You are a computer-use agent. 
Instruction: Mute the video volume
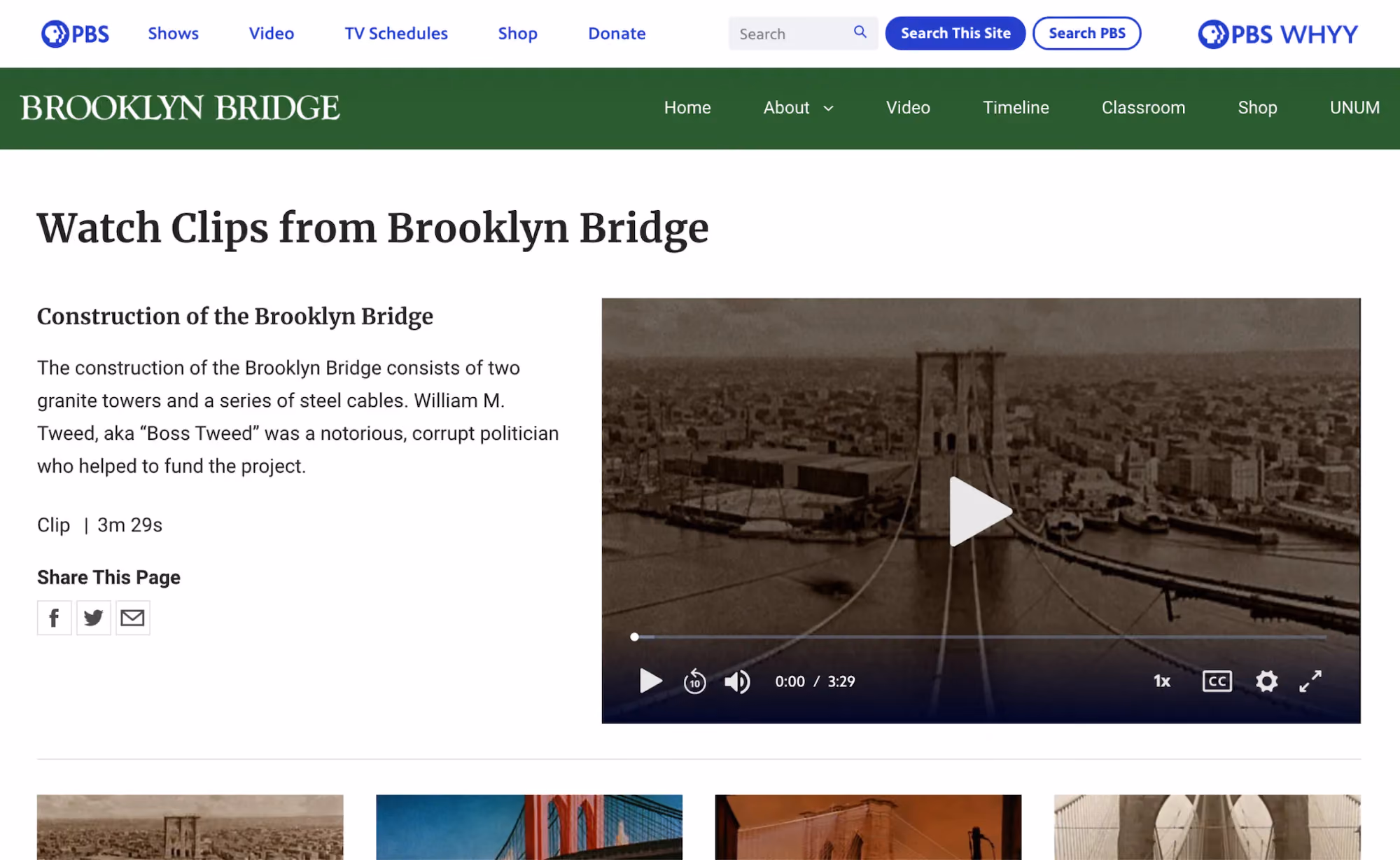coord(737,681)
